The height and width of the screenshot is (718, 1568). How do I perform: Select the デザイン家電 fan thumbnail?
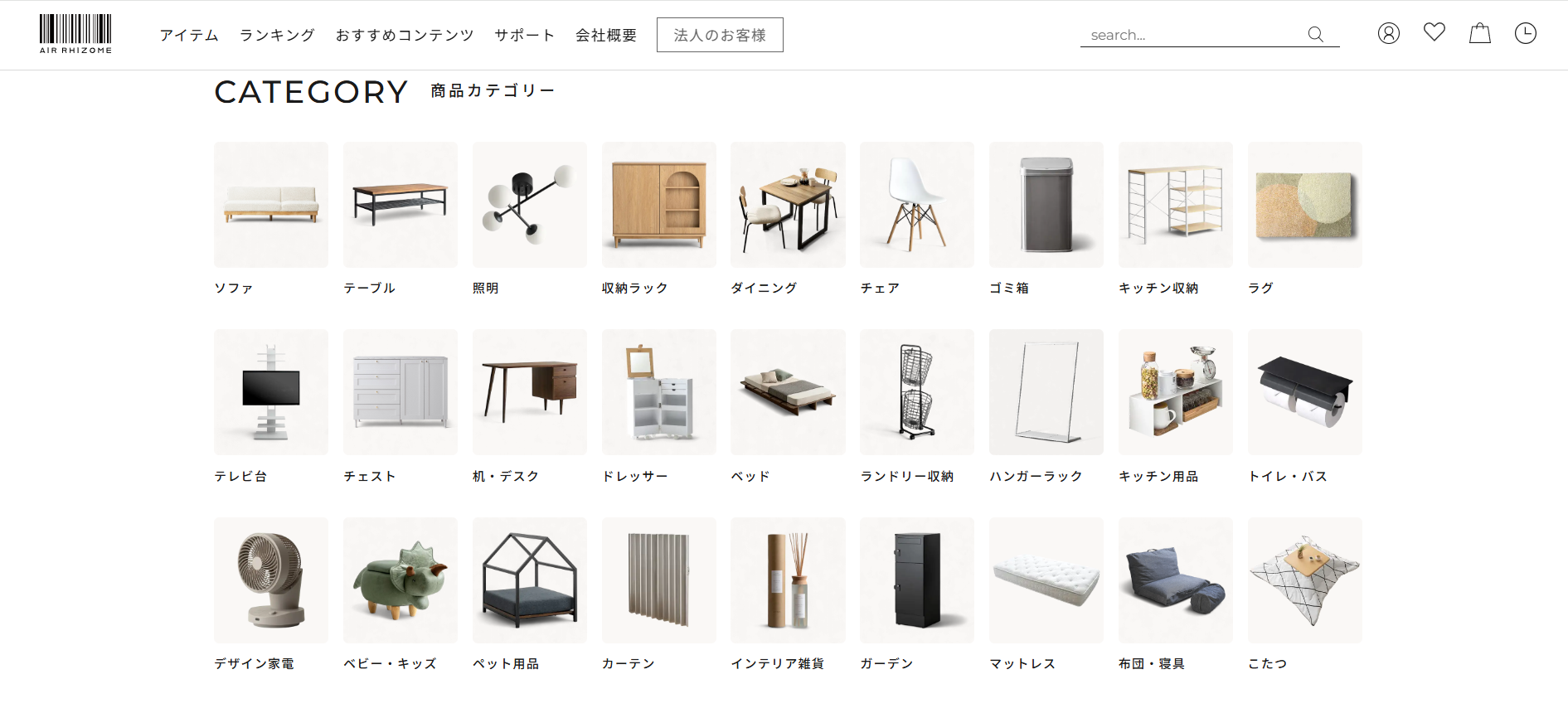271,580
